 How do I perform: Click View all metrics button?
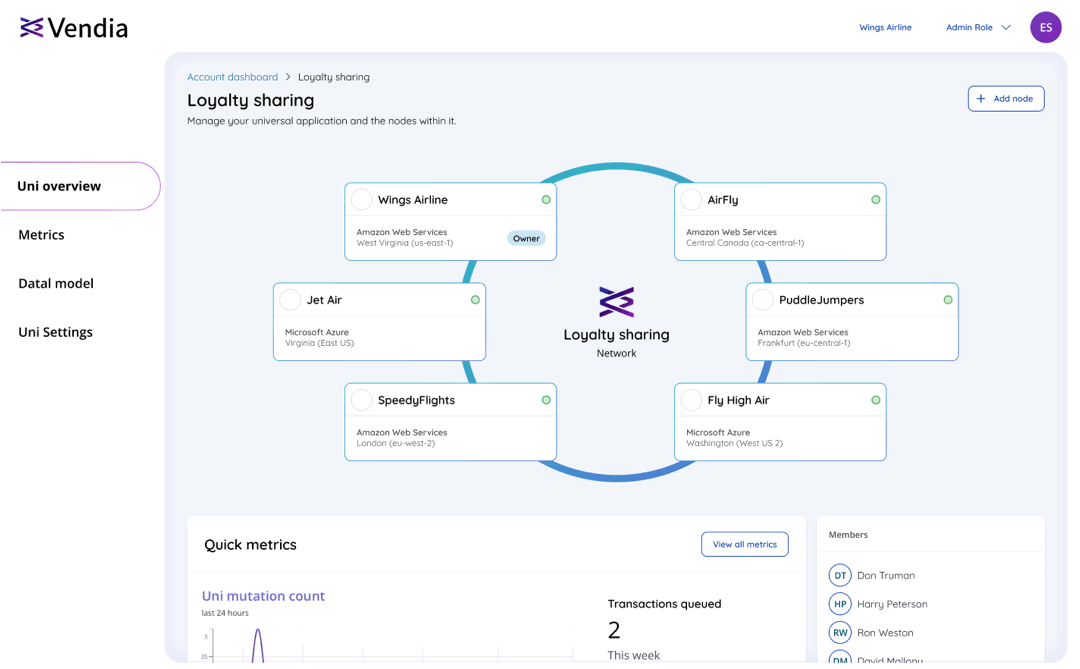point(745,544)
